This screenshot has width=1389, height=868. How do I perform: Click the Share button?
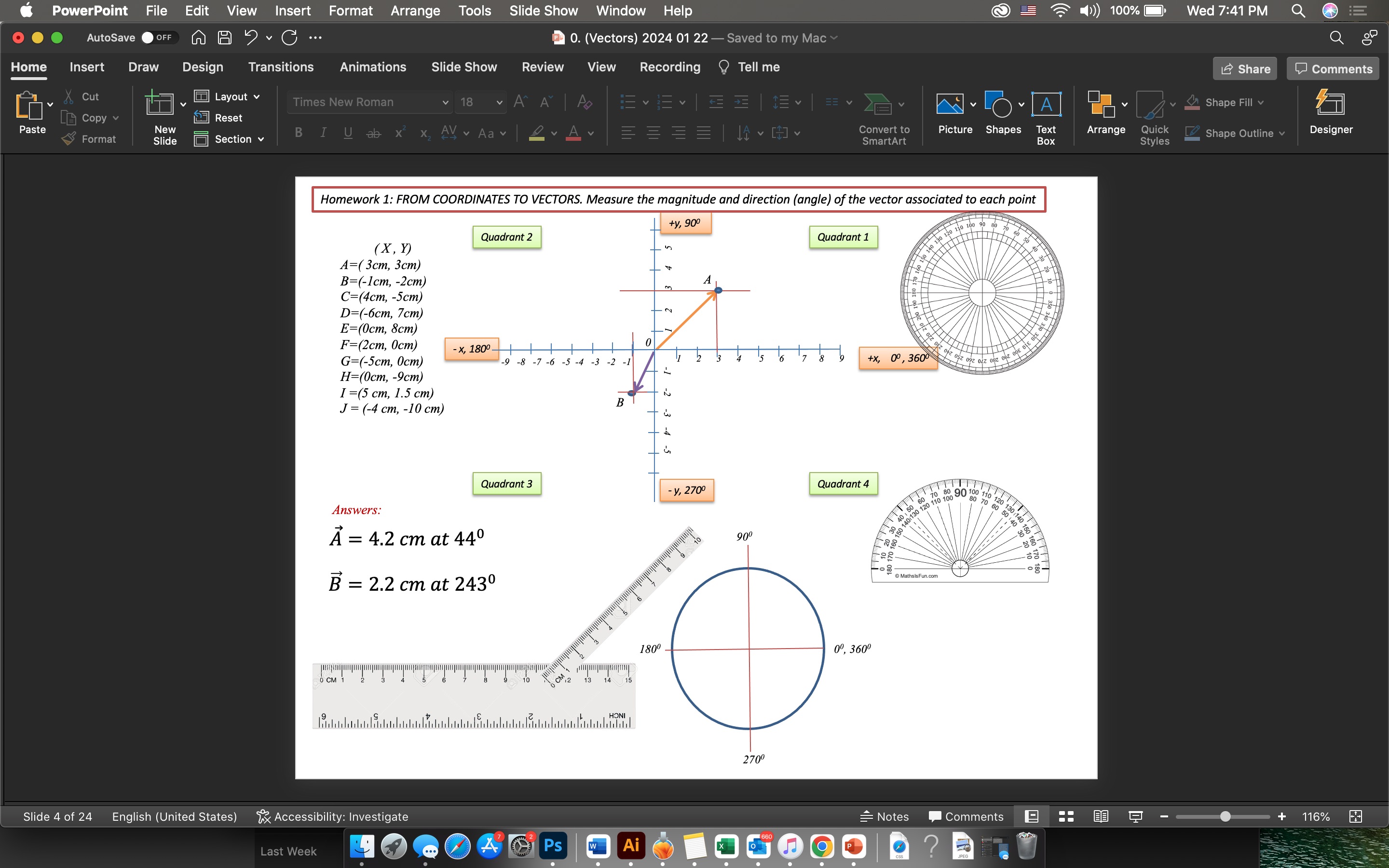(x=1245, y=68)
